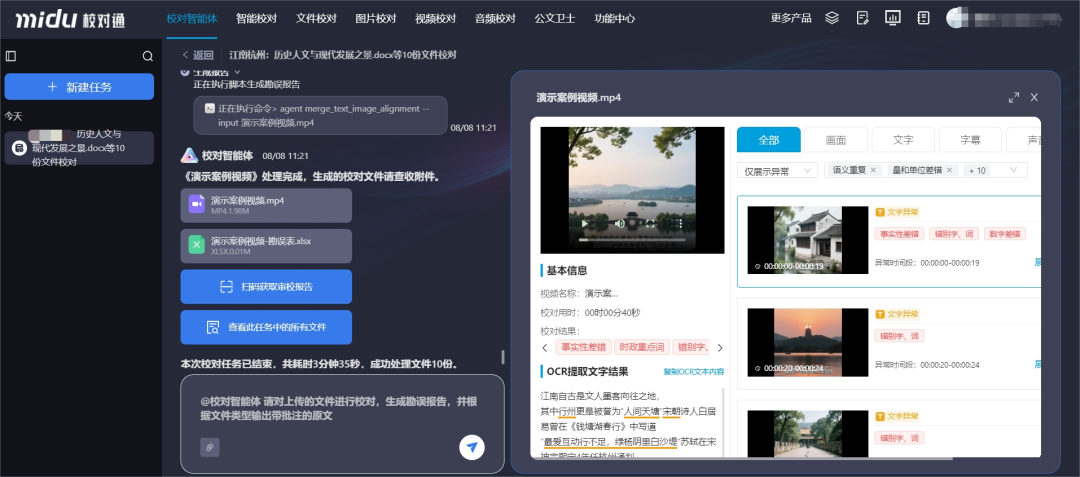Viewport: 1080px width, 477px height.
Task: Open the document edit icon in header
Action: tap(862, 18)
